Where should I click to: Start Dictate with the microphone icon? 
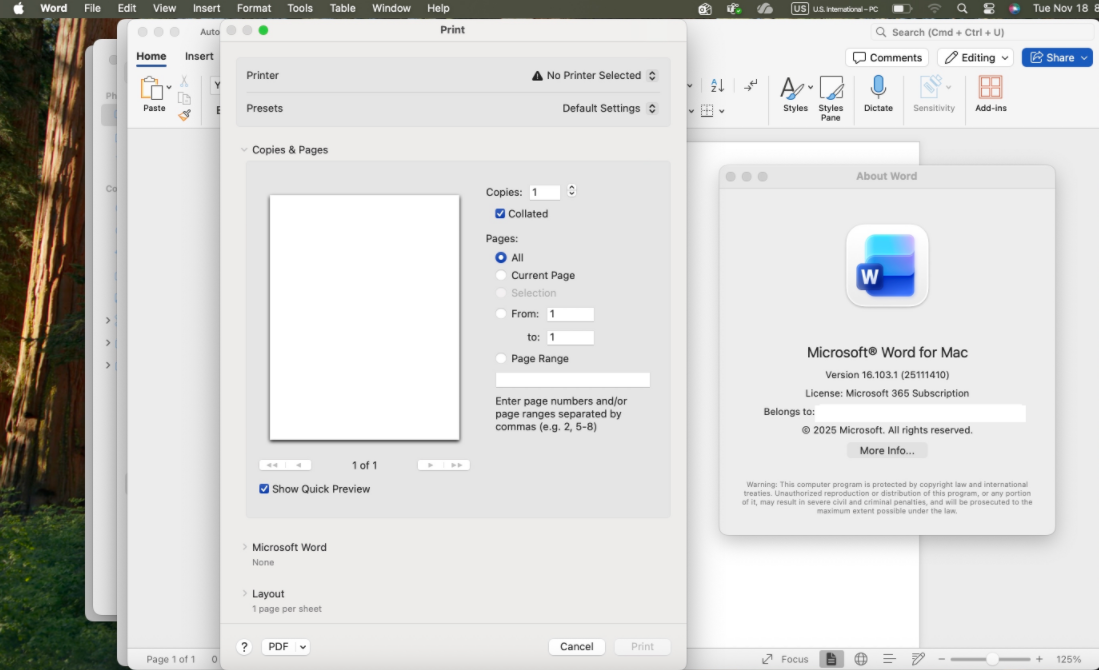coord(878,88)
